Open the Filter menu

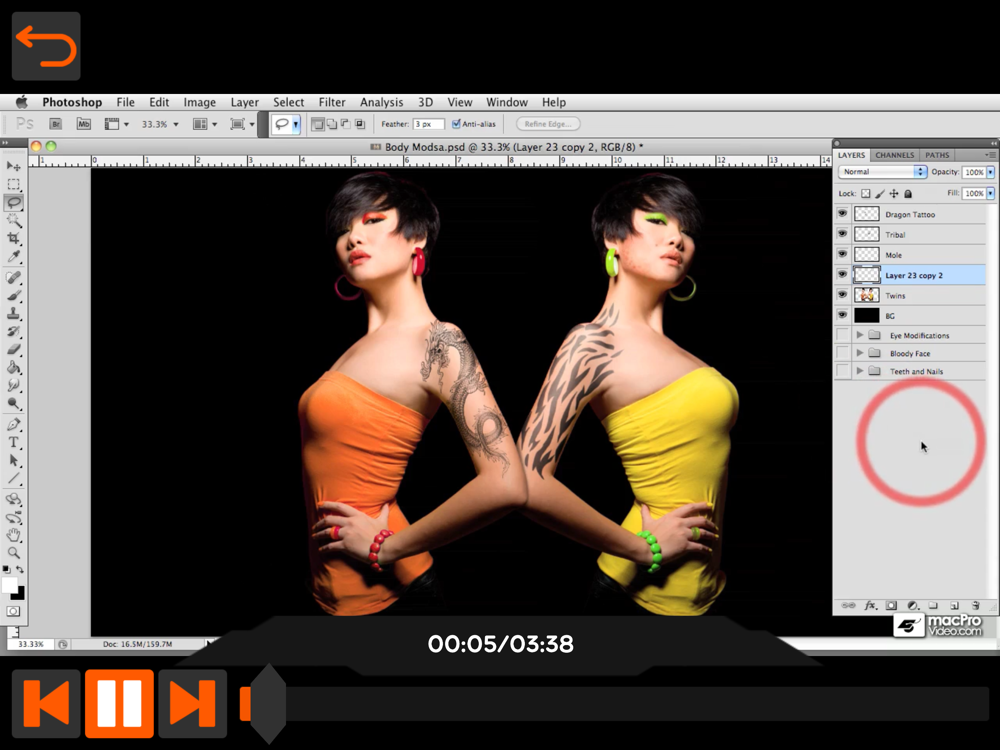coord(332,102)
